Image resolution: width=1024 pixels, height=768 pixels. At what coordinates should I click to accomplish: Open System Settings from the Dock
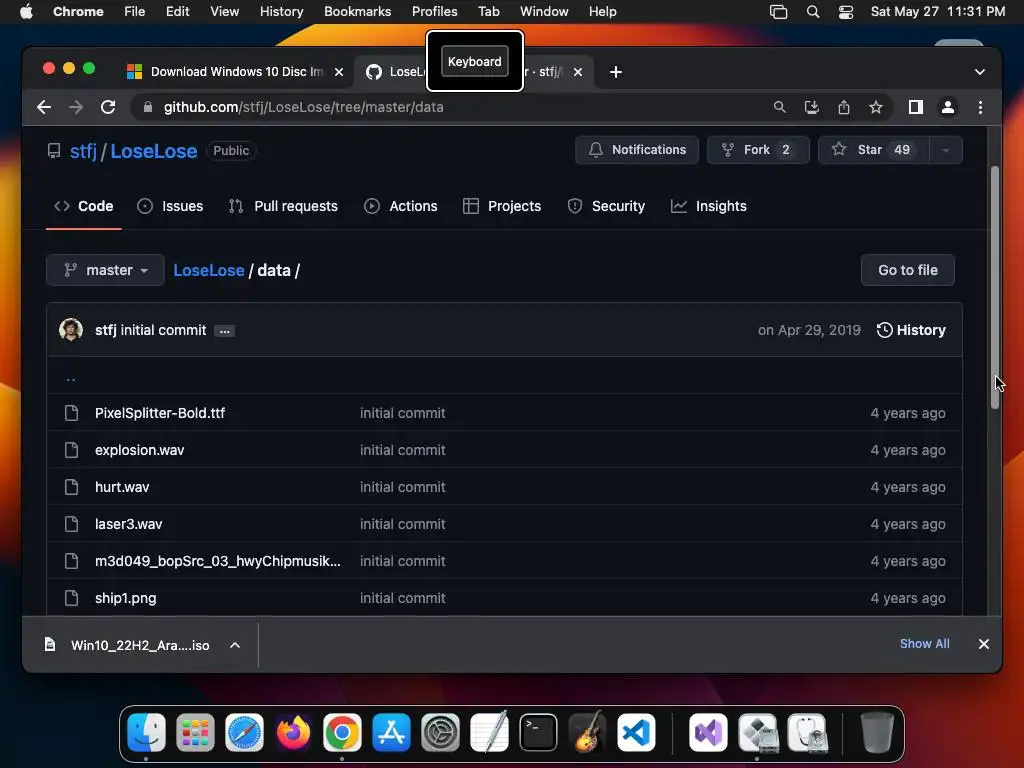[x=440, y=733]
